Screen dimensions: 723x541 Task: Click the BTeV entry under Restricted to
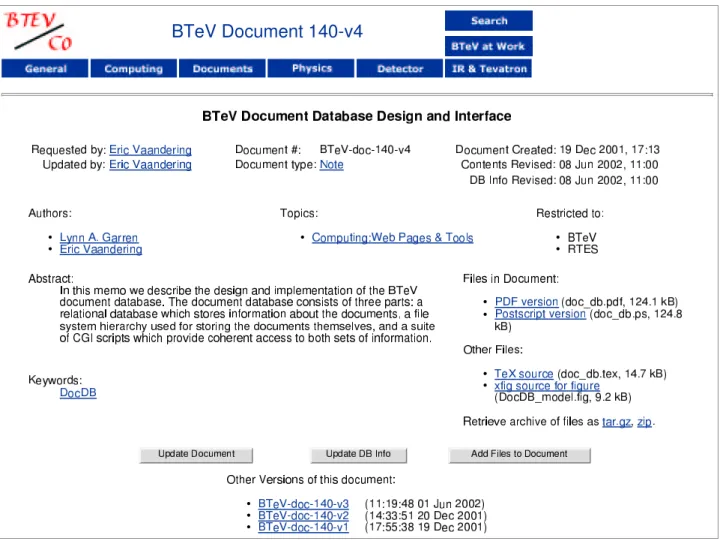582,238
